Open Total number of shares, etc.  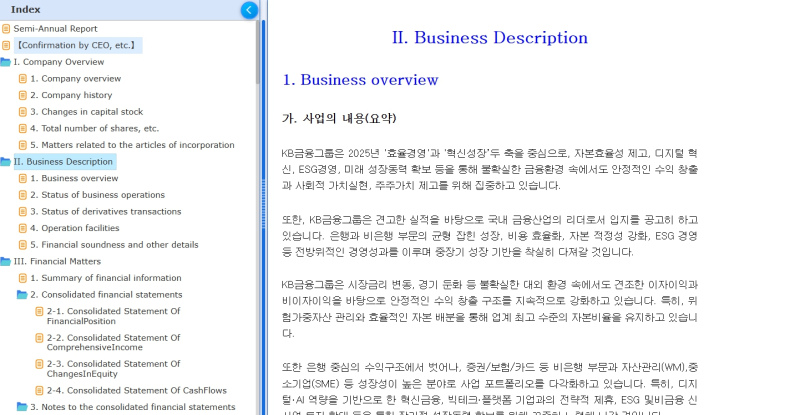point(94,128)
